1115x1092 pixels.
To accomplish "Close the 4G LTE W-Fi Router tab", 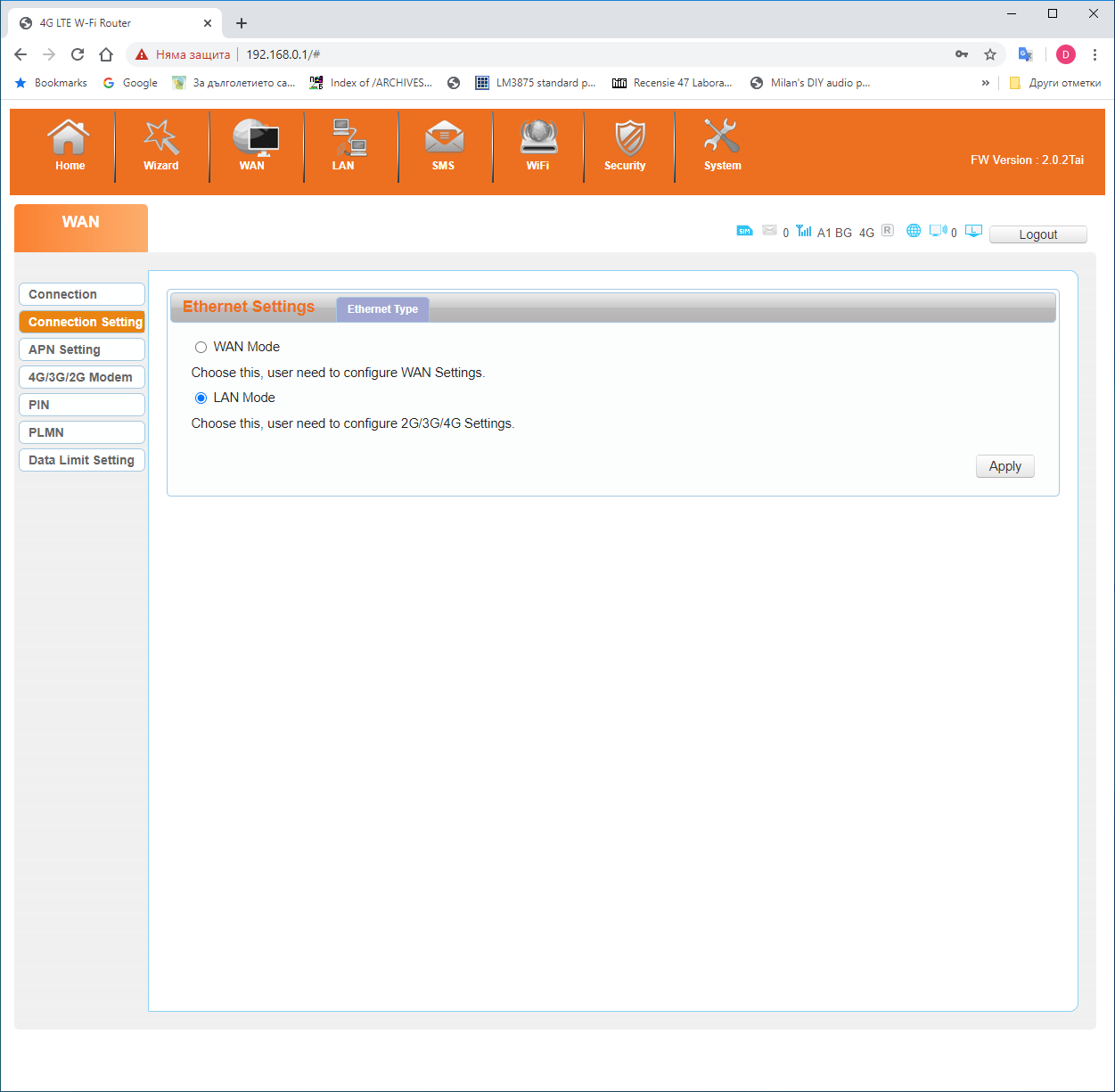I will (x=208, y=23).
